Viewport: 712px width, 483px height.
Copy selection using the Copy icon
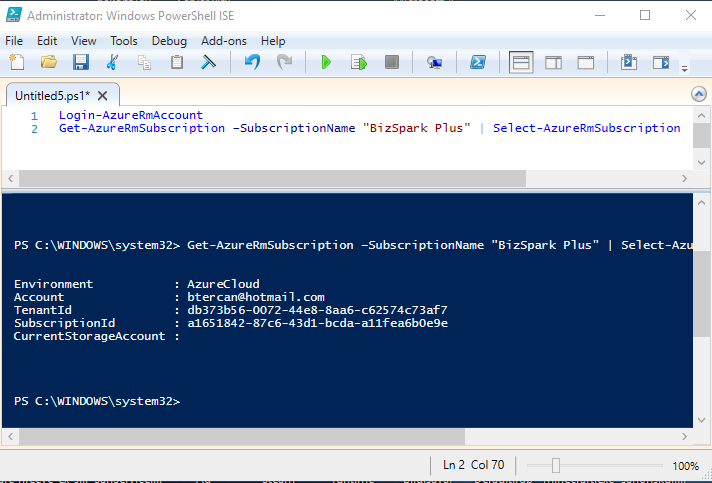(144, 62)
